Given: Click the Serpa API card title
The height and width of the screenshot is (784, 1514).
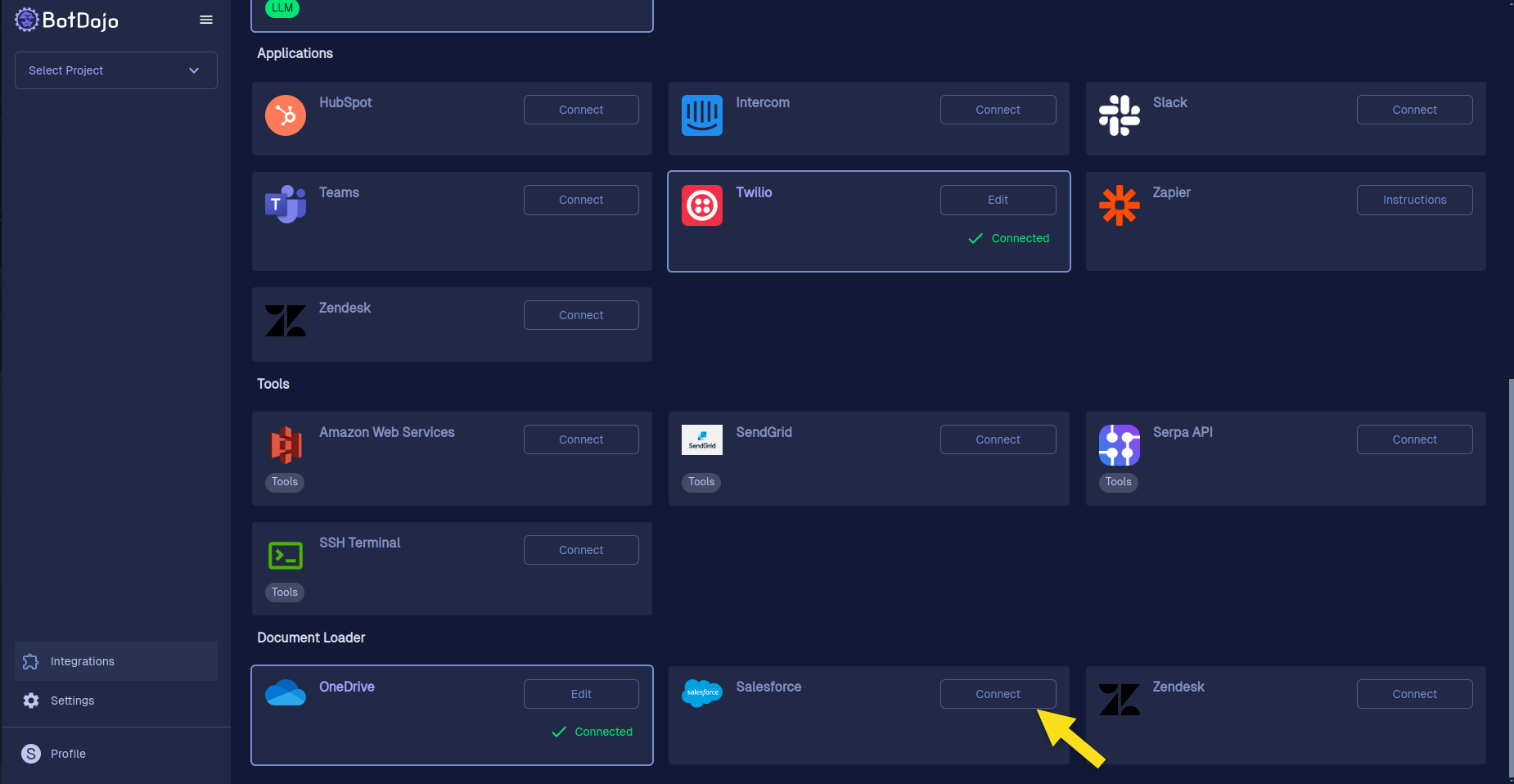Looking at the screenshot, I should coord(1183,432).
